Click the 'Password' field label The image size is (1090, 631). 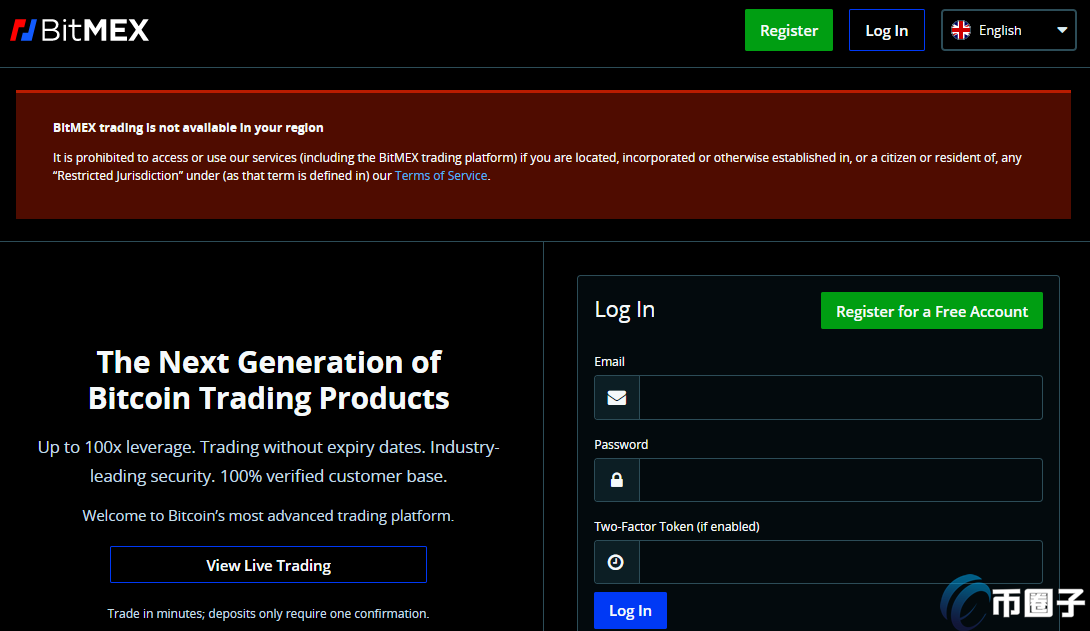coord(621,445)
